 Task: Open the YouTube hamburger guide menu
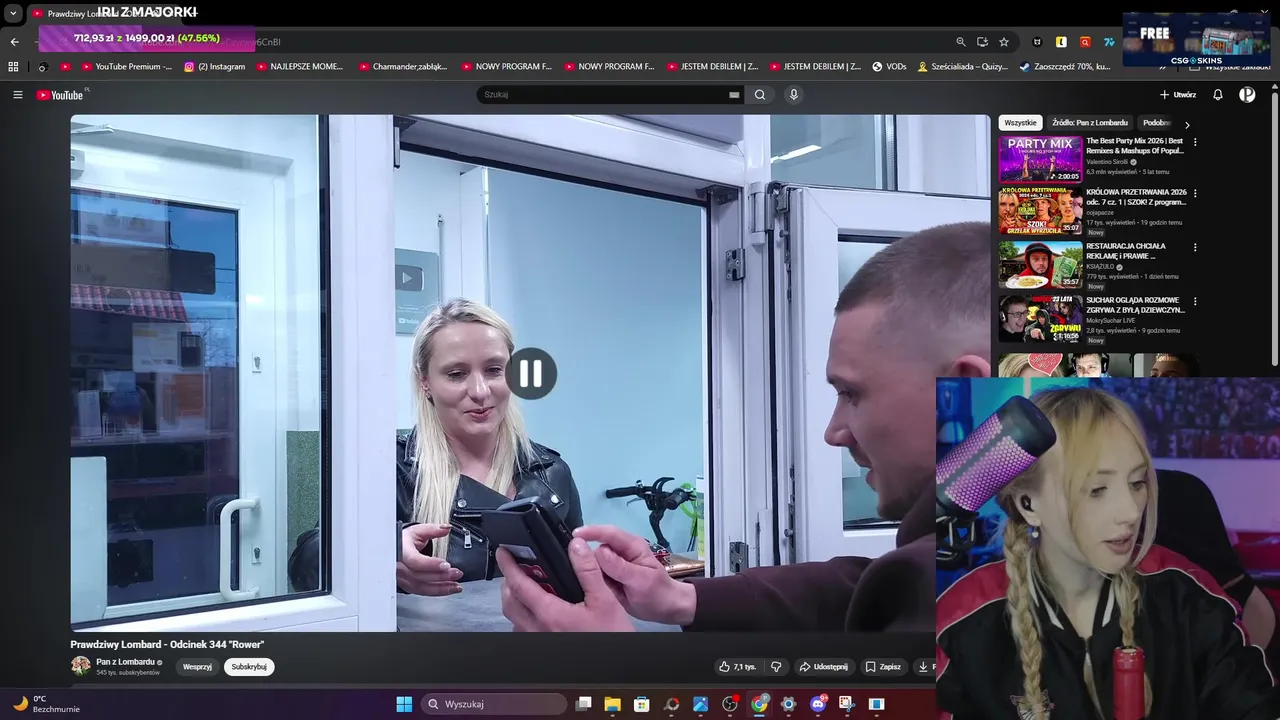coord(17,95)
